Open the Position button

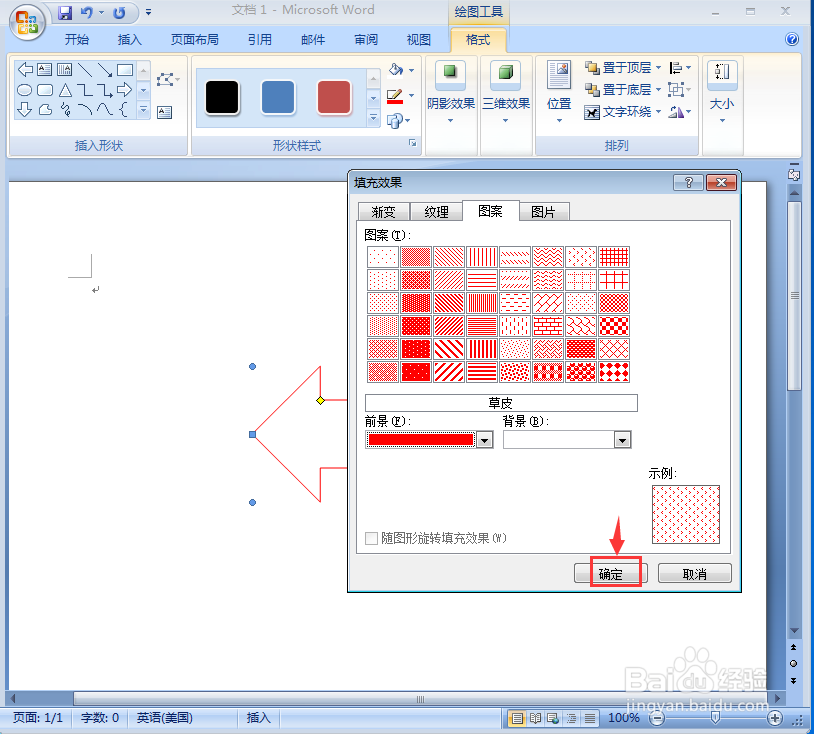(x=559, y=92)
